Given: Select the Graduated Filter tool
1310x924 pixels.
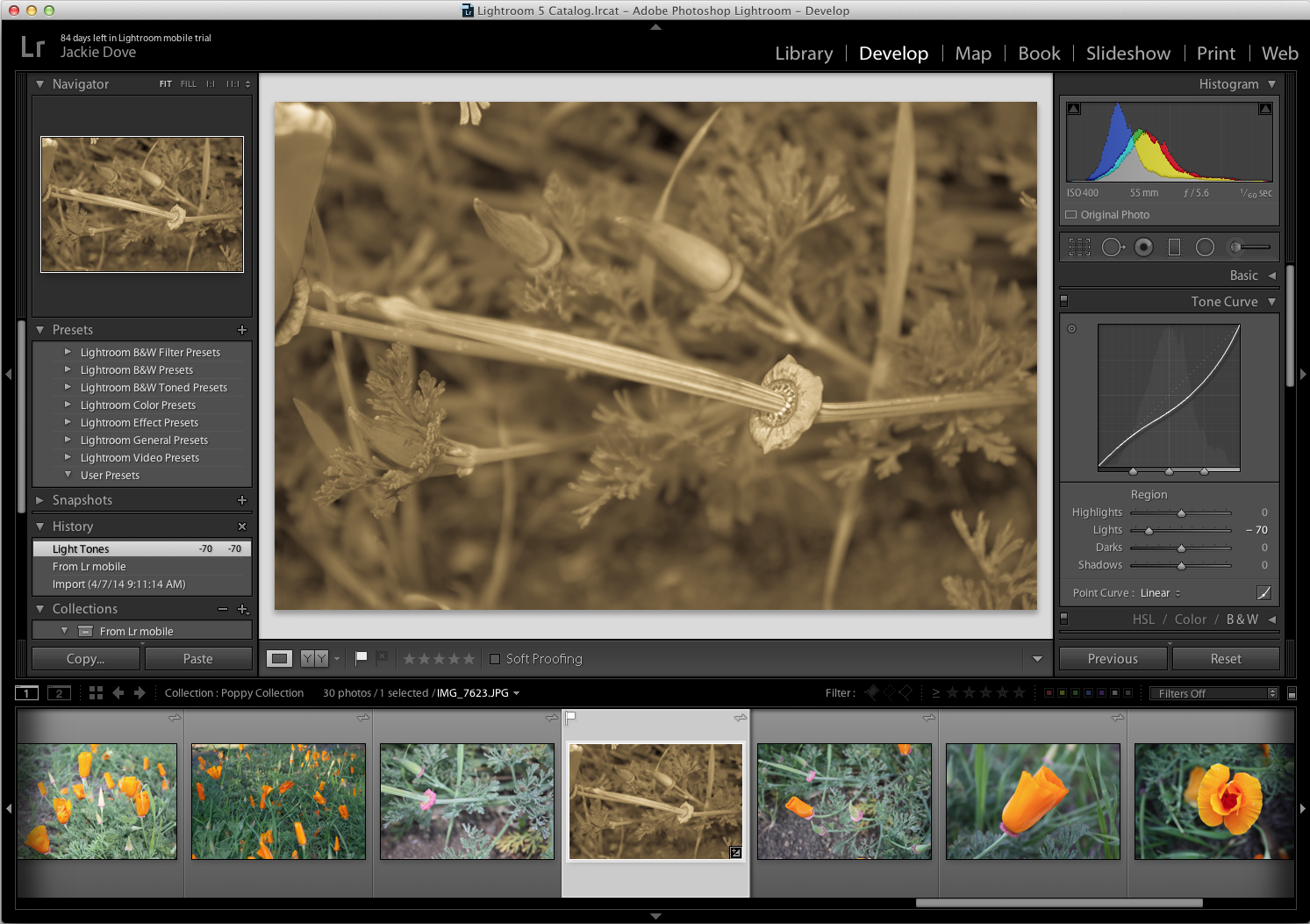Looking at the screenshot, I should [1174, 247].
